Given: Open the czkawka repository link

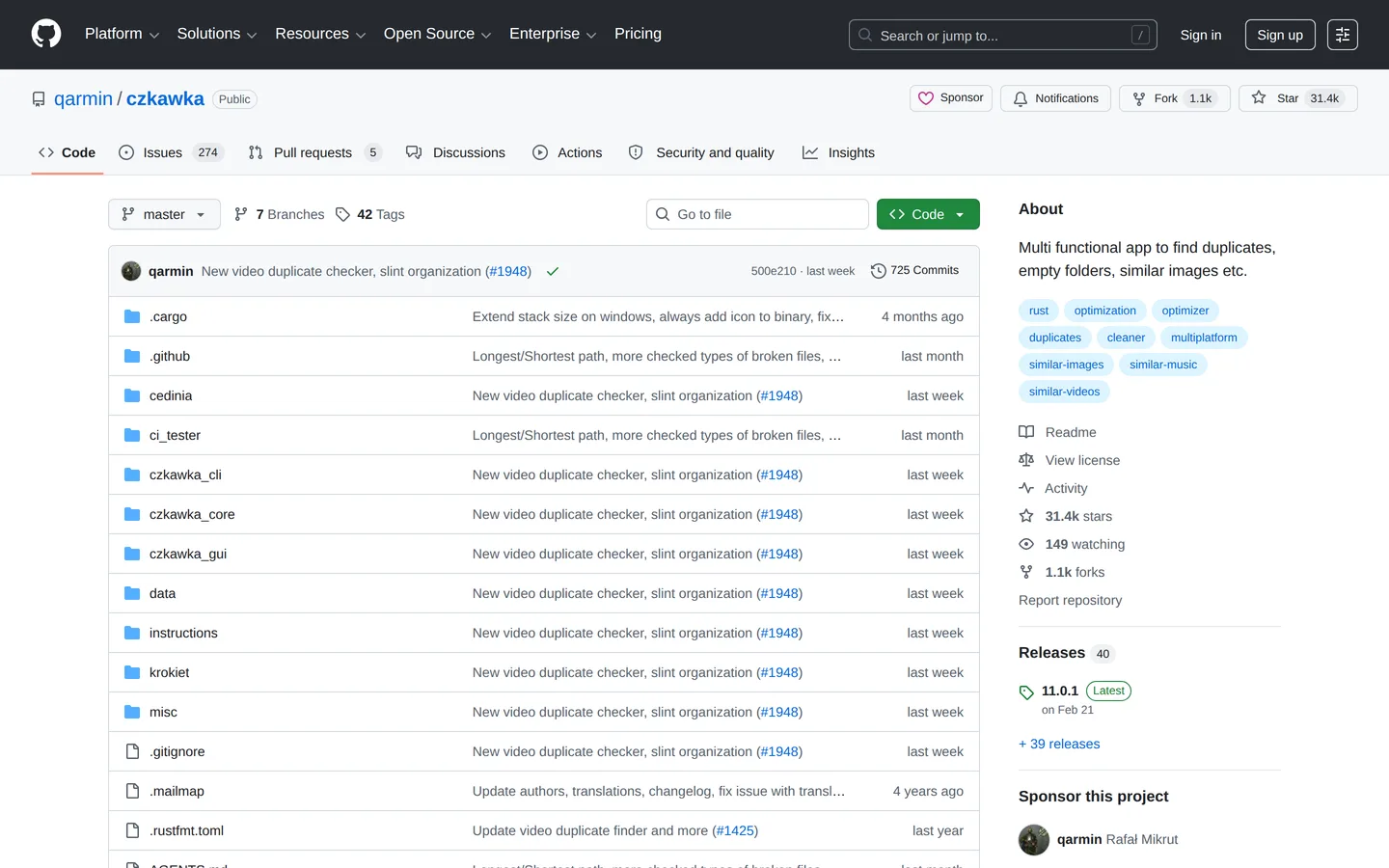Looking at the screenshot, I should (165, 99).
